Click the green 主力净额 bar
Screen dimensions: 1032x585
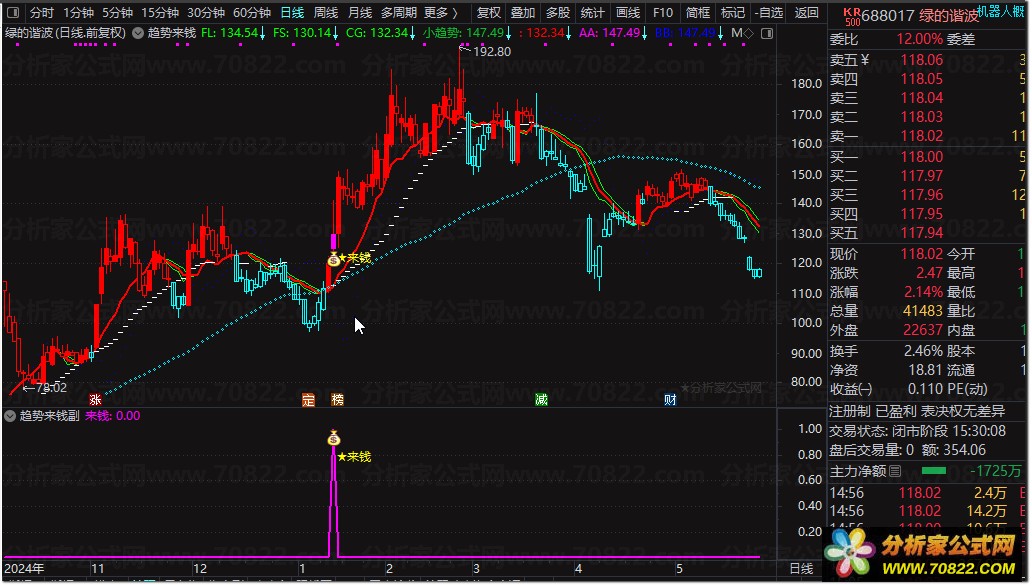934,471
